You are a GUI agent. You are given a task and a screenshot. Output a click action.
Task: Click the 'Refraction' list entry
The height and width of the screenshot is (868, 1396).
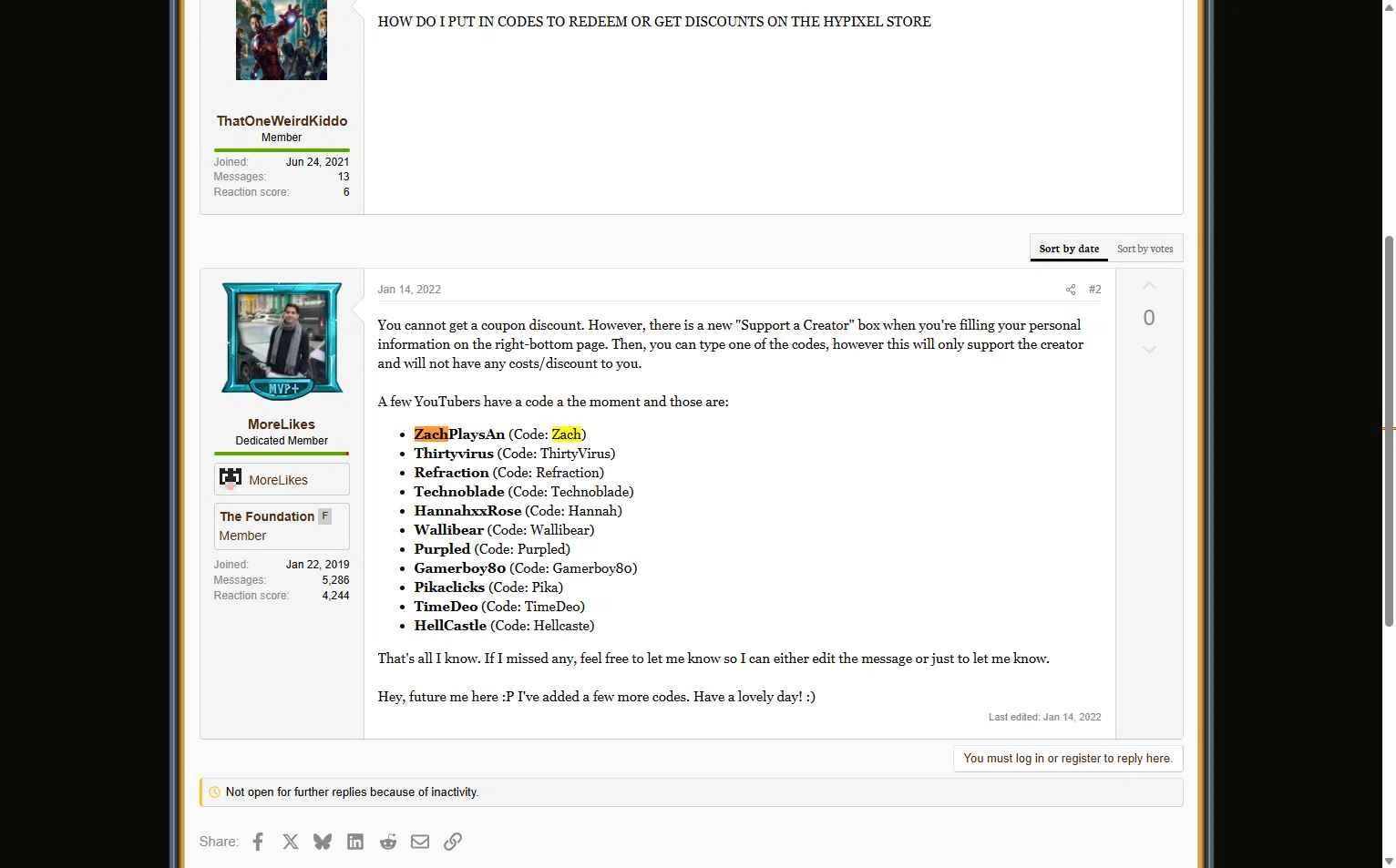[x=509, y=473]
